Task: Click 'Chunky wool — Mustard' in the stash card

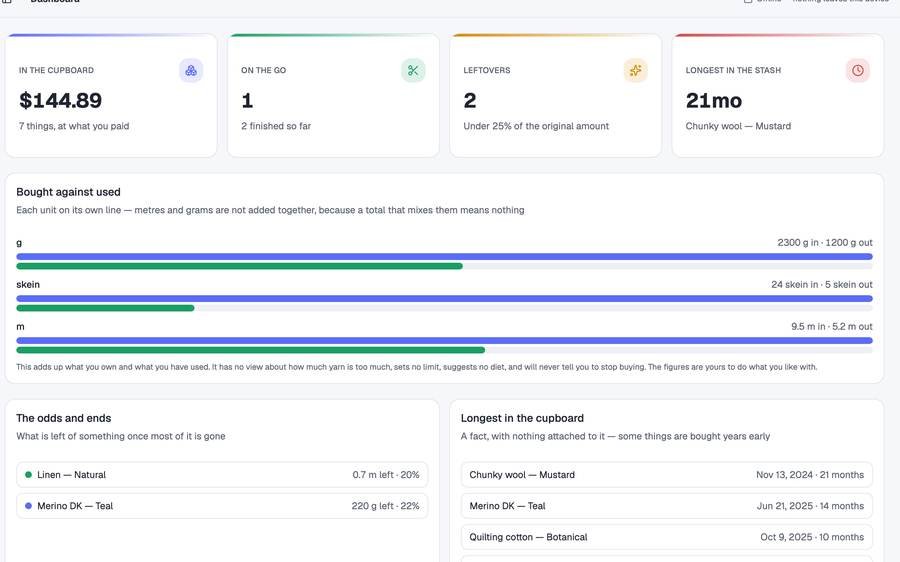Action: click(x=738, y=126)
